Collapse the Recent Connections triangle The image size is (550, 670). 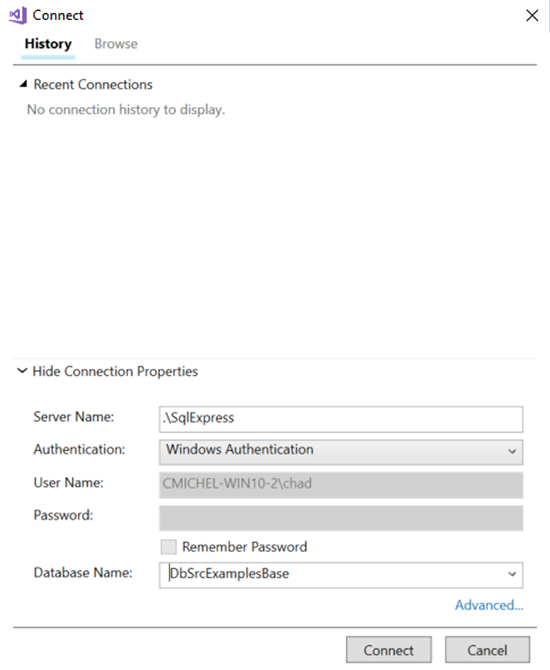(23, 84)
